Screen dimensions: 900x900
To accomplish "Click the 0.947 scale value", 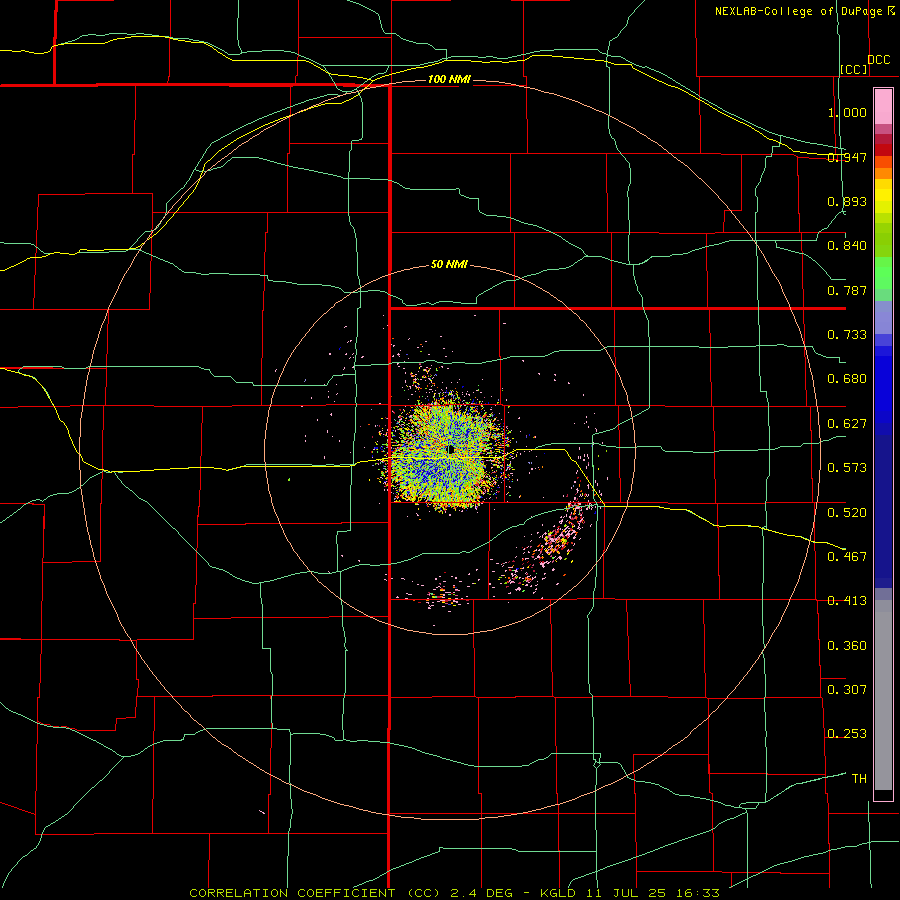I will coord(847,157).
